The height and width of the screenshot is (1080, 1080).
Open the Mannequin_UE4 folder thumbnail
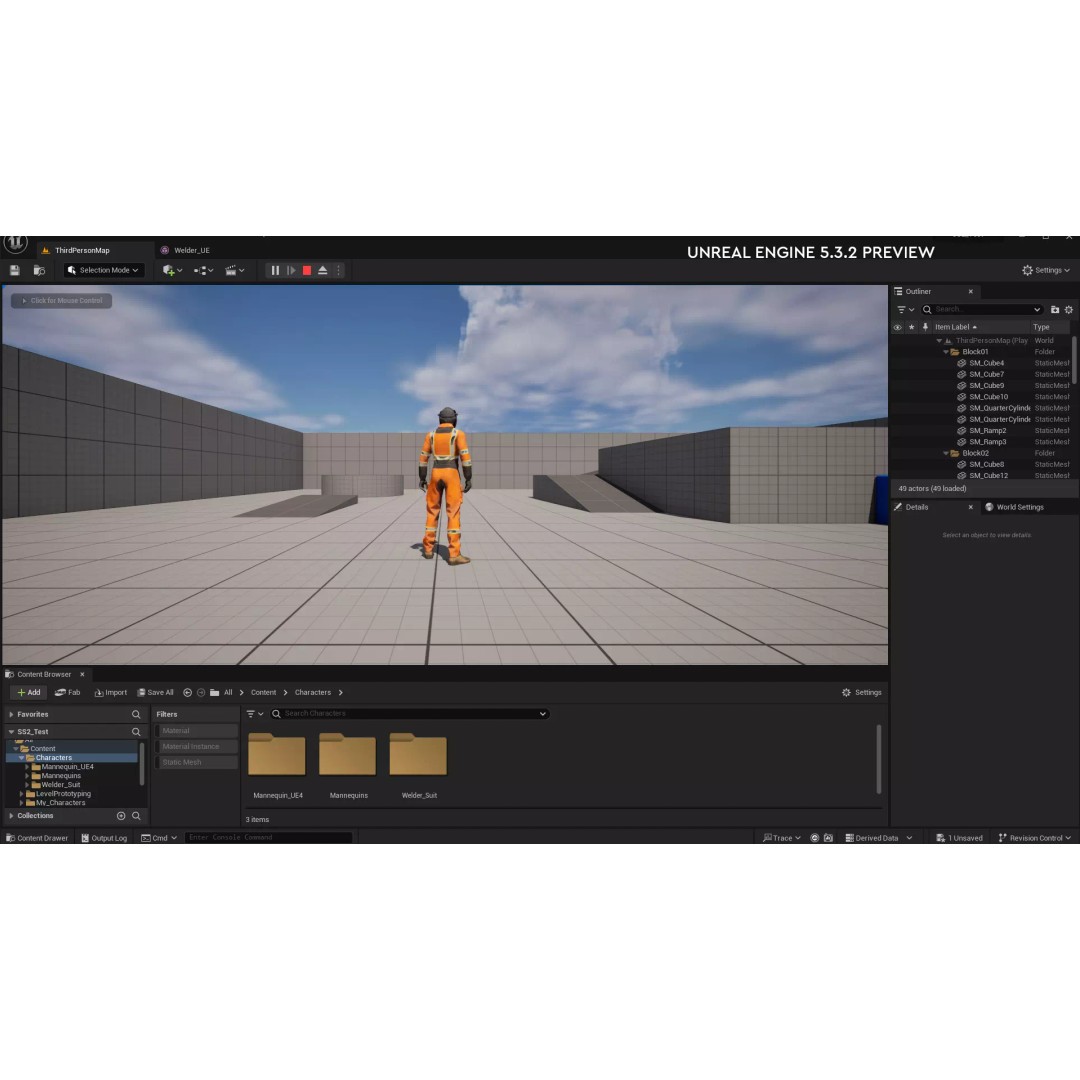click(x=277, y=755)
